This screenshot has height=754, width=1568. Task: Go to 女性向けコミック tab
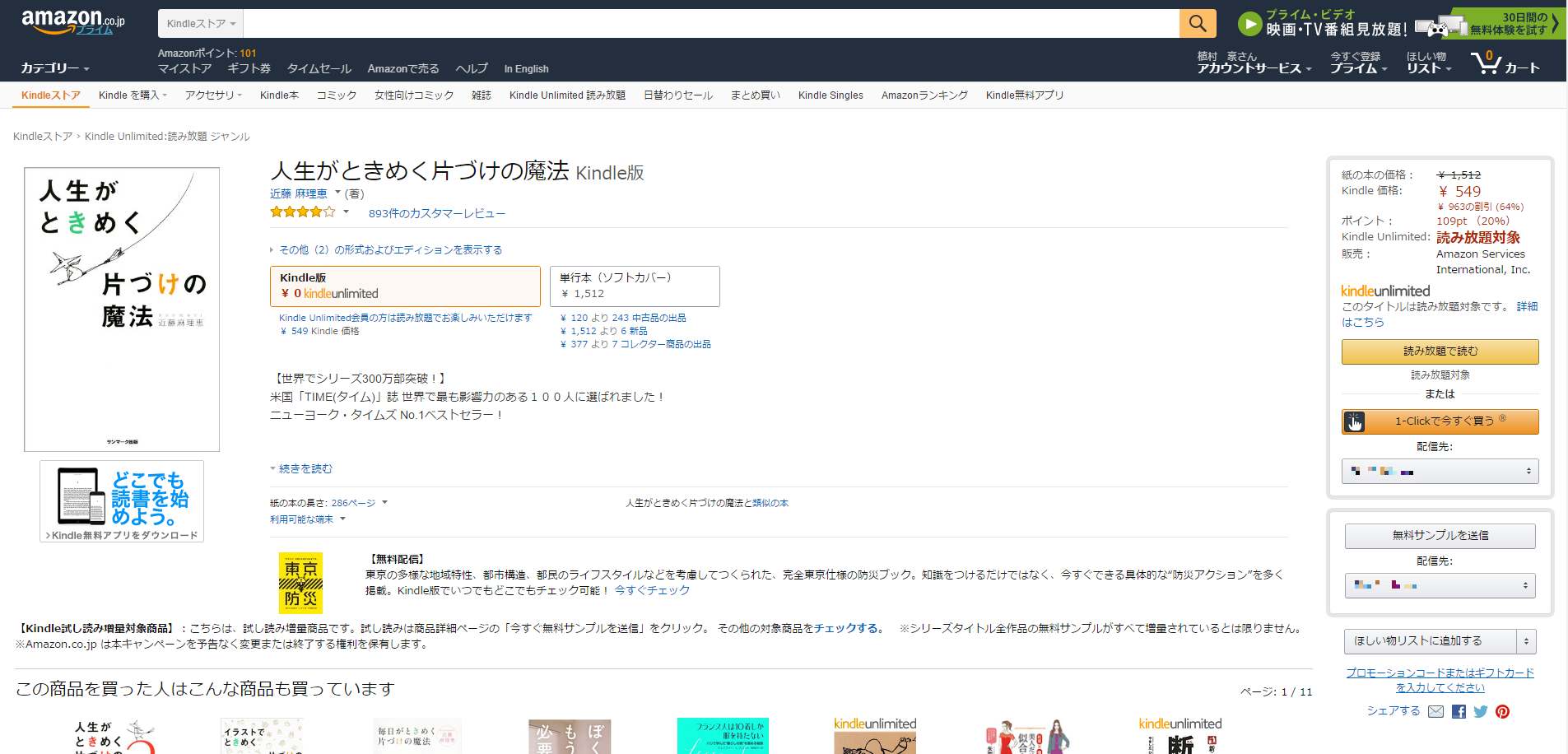pyautogui.click(x=414, y=95)
